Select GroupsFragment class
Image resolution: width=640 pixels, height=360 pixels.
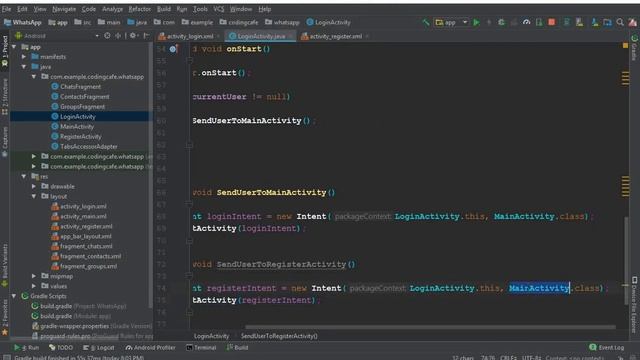point(82,107)
